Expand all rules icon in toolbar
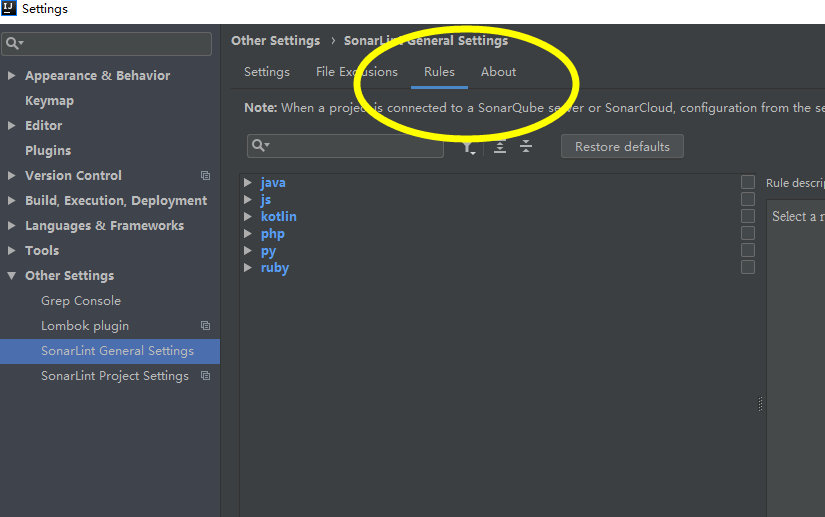This screenshot has width=825, height=517. pos(500,147)
